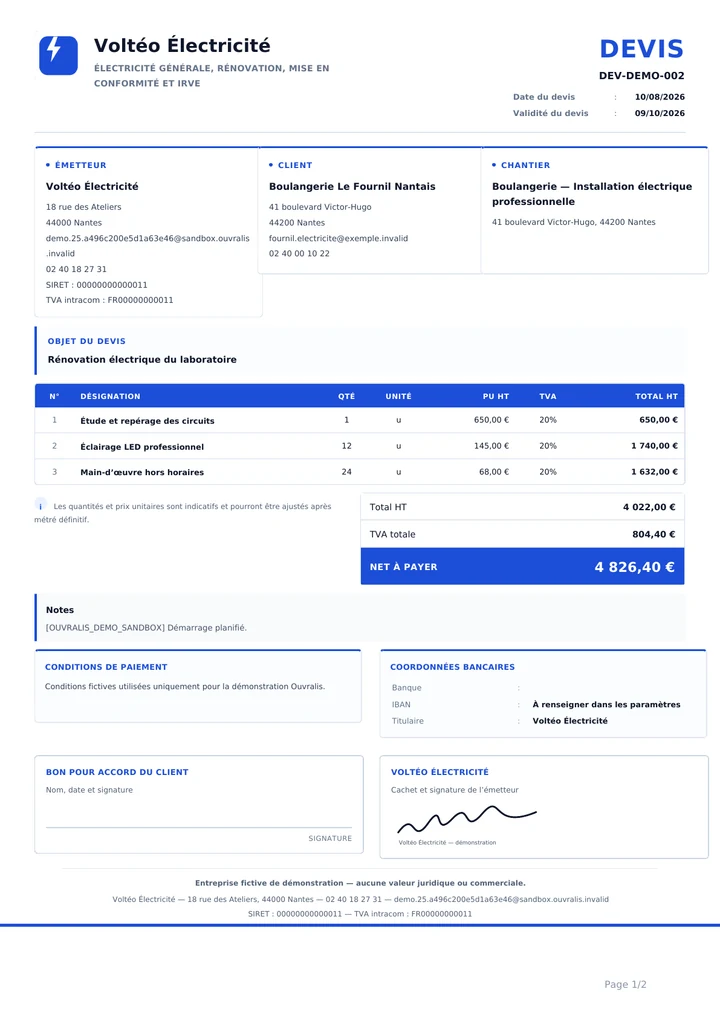Click the BON POUR ACCORD DU CLIENT heading
The image size is (720, 1018).
(x=117, y=772)
